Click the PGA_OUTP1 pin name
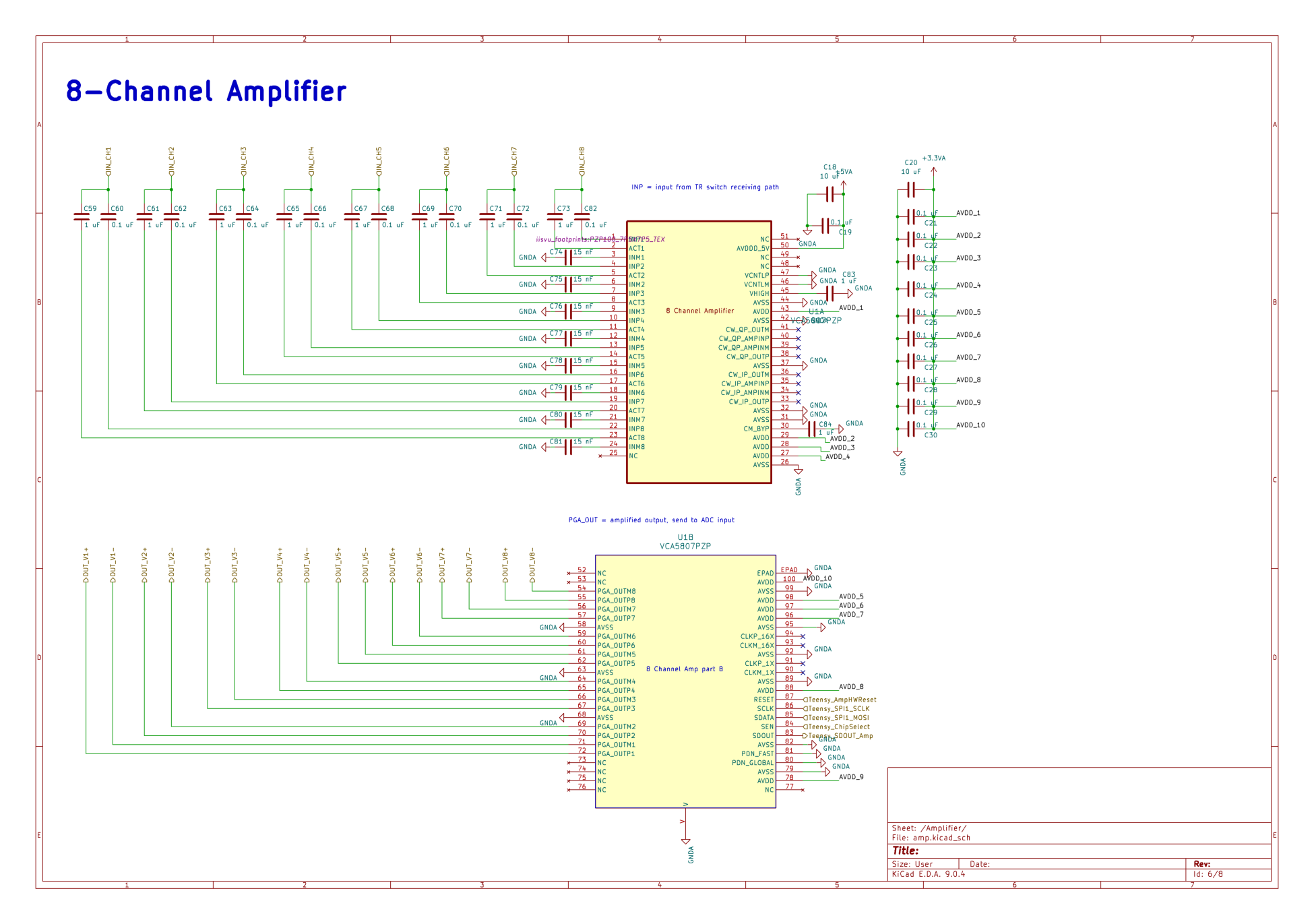Screen dimensions: 1314x924 (617, 754)
